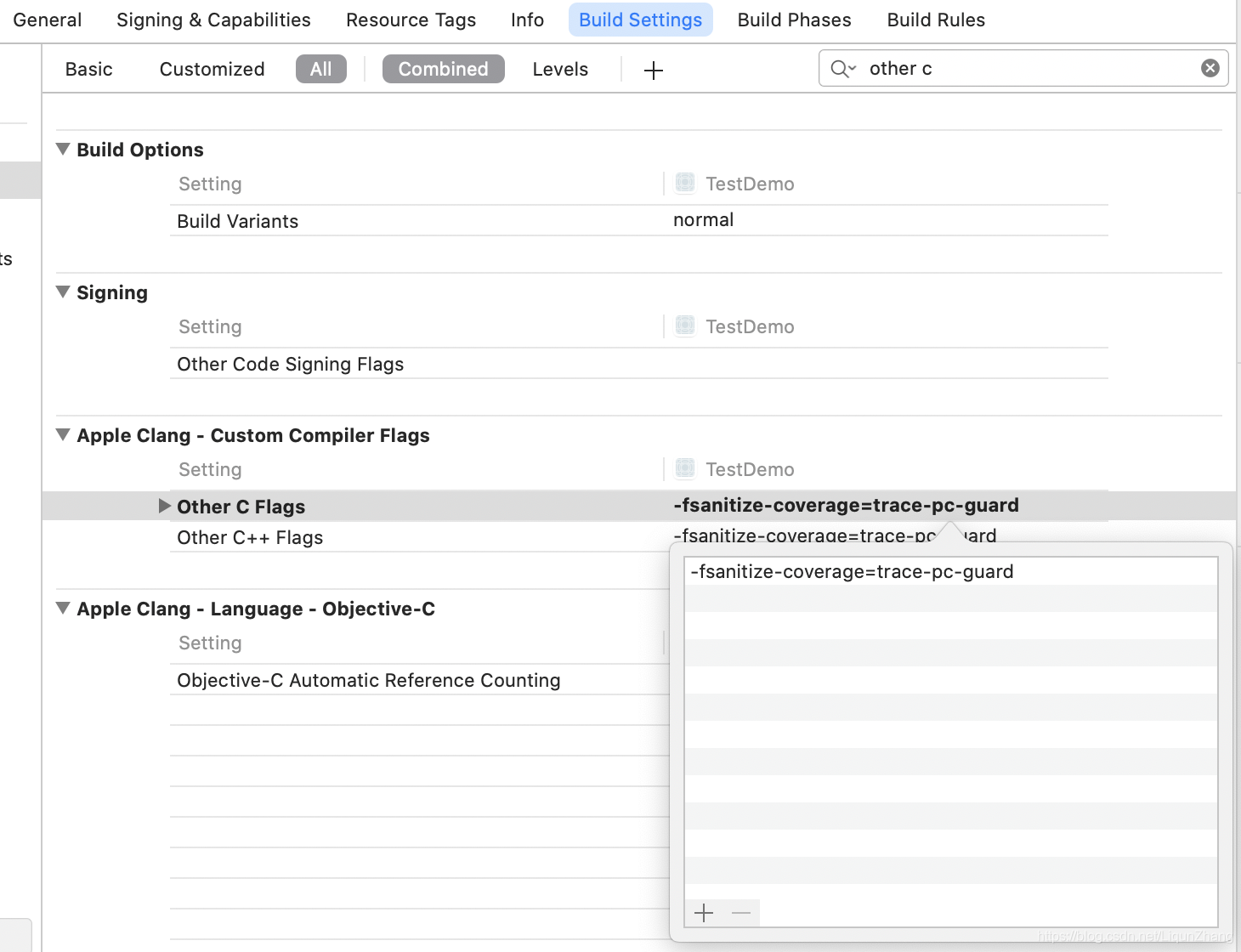The image size is (1241, 952).
Task: Click TestDemo target icon under Build Options
Action: coord(685,183)
